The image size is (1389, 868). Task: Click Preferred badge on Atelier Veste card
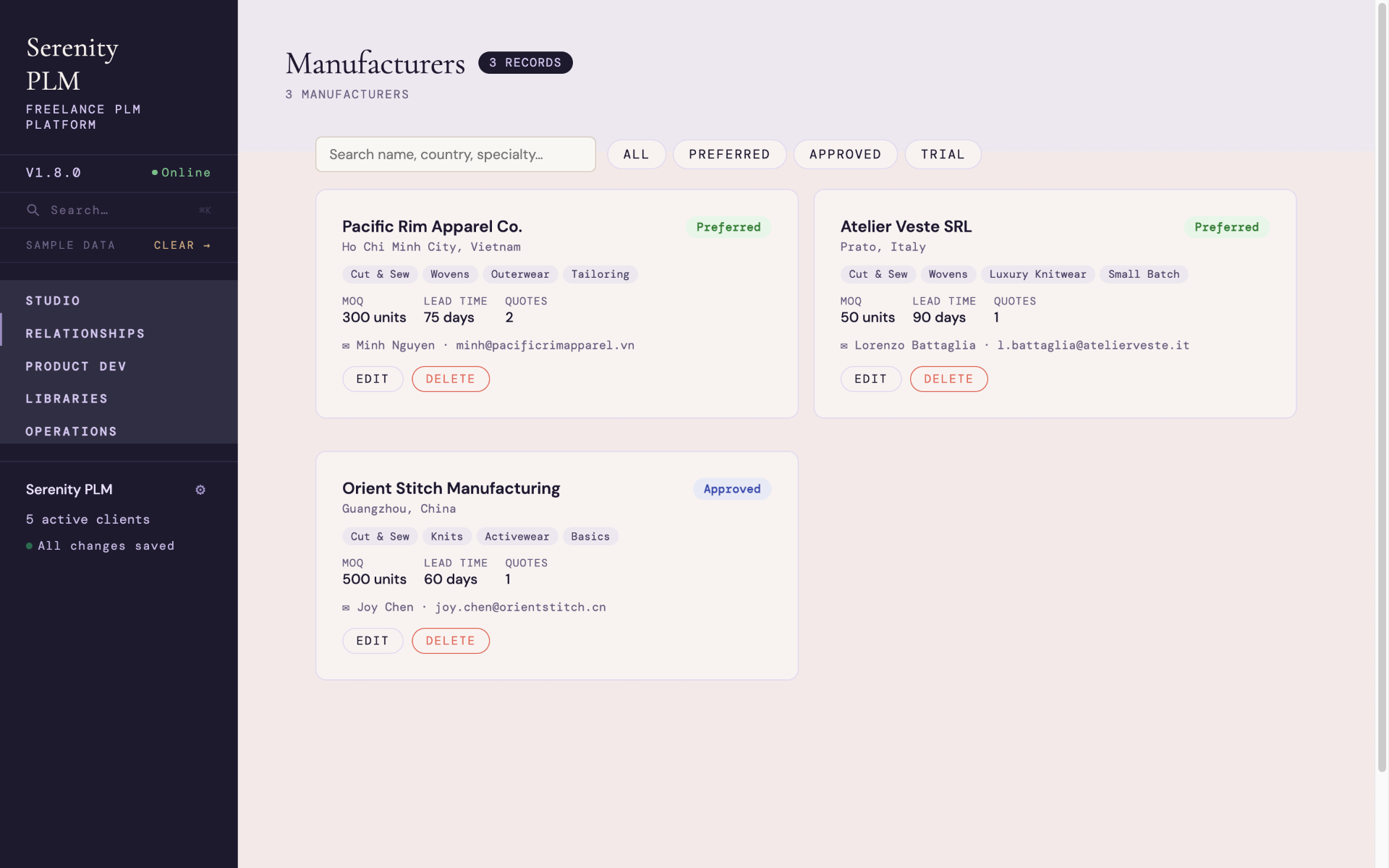tap(1226, 227)
